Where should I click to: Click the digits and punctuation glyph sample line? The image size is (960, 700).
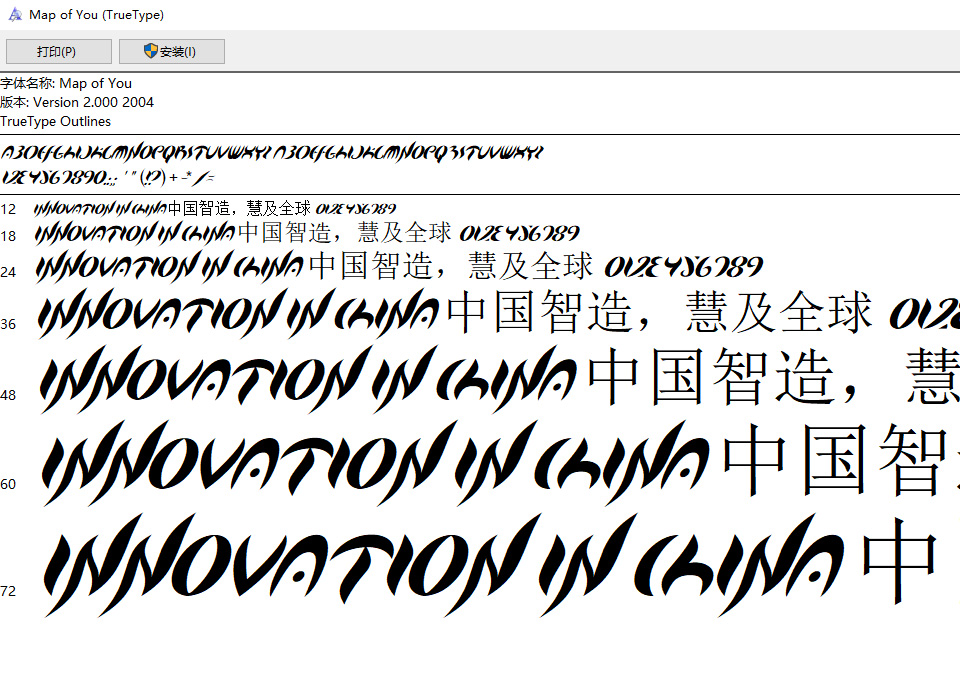(x=108, y=178)
